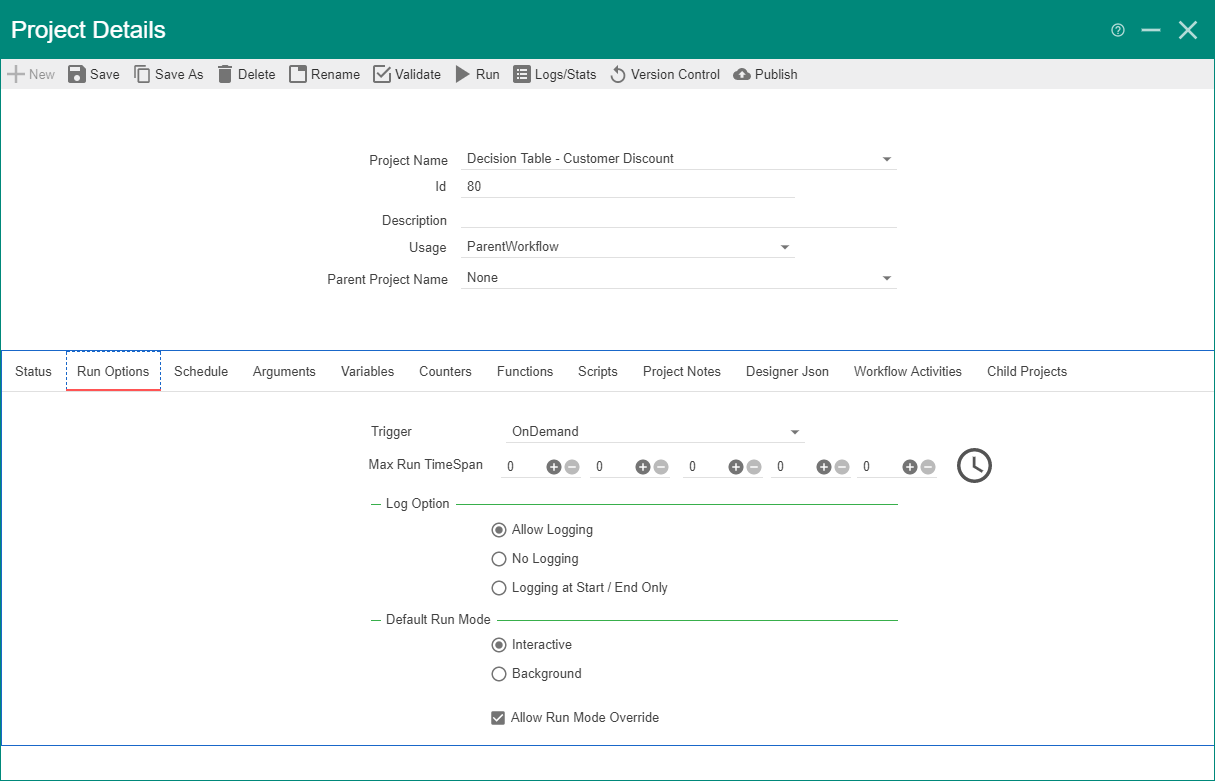Click the Rename toolbar item
Screen dimensions: 1215x781
pos(324,74)
